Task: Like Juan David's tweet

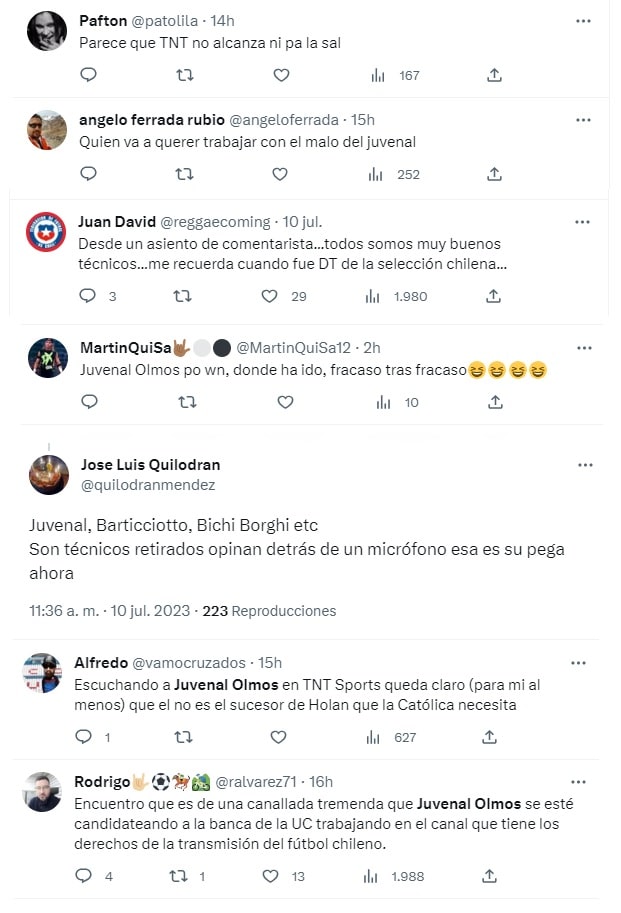Action: (269, 296)
